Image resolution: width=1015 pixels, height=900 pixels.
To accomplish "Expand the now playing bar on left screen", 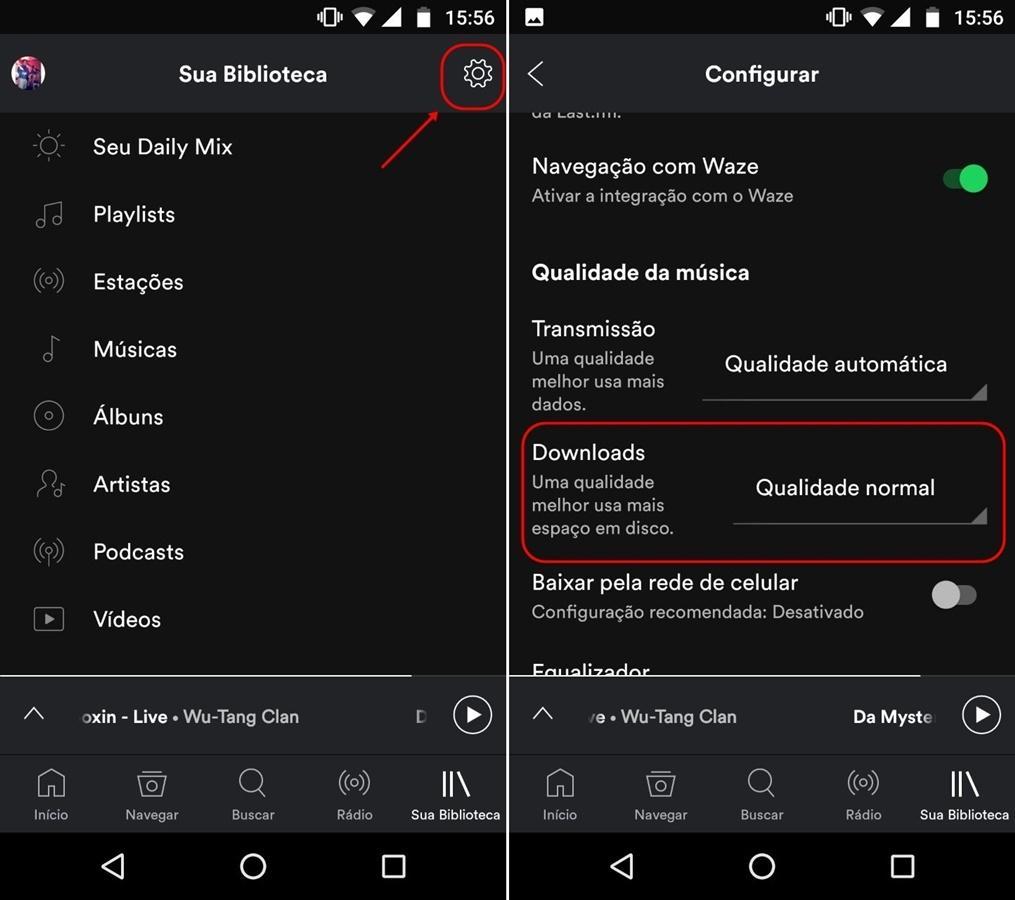I will (x=34, y=714).
